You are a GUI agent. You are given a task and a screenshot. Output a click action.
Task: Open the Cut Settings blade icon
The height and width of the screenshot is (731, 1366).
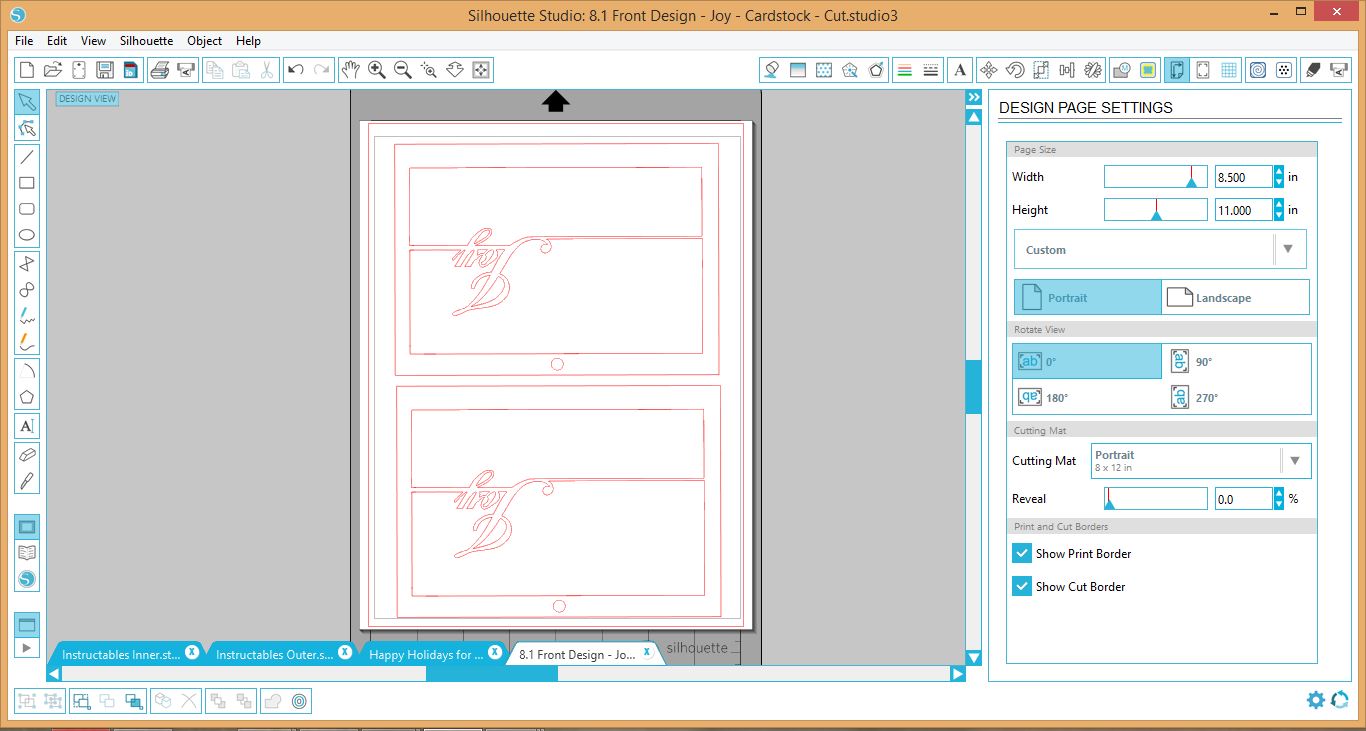click(x=1313, y=70)
